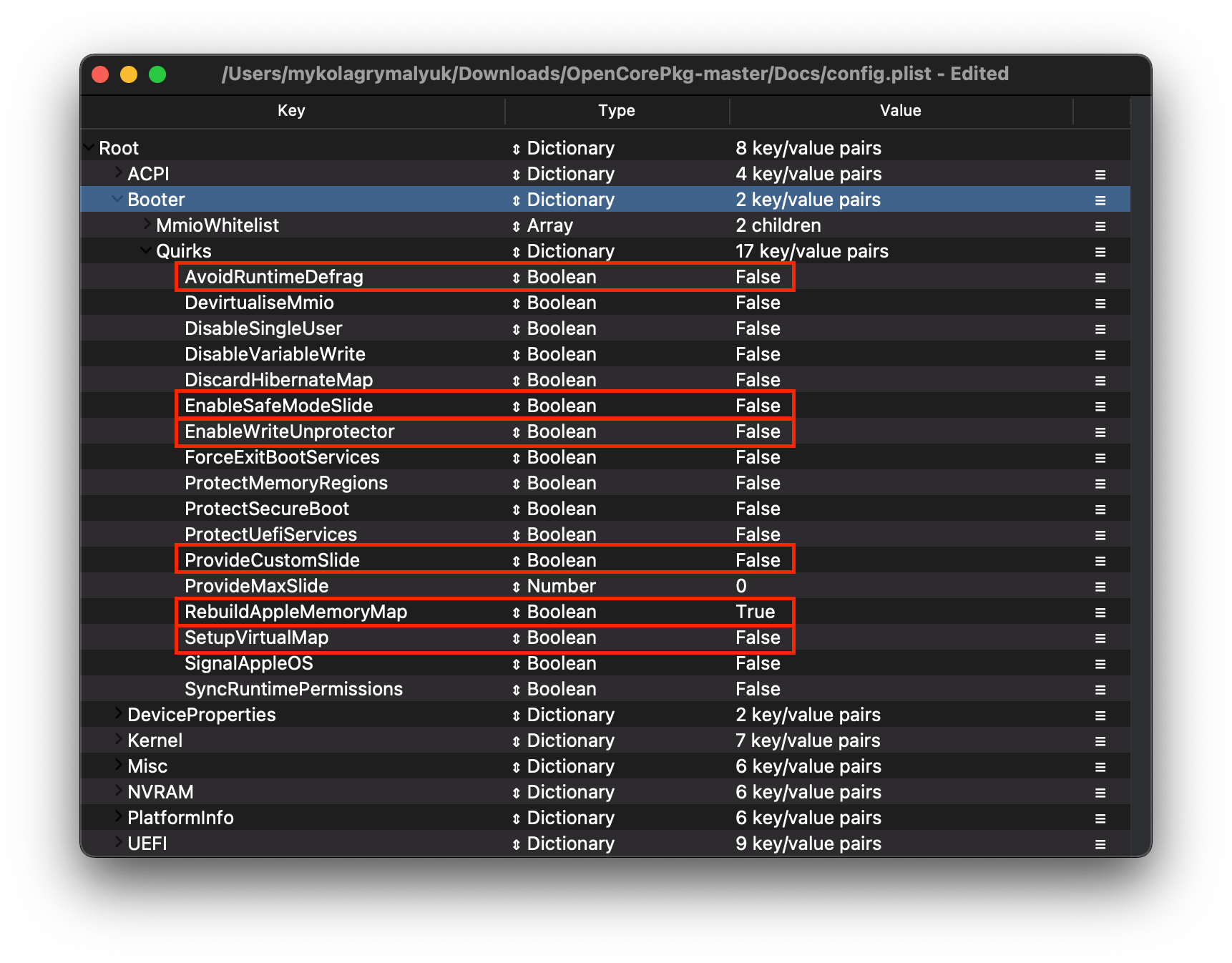The image size is (1232, 963).
Task: Click the handle icon on the EnableSafeModeSlide row
Action: (x=1100, y=406)
